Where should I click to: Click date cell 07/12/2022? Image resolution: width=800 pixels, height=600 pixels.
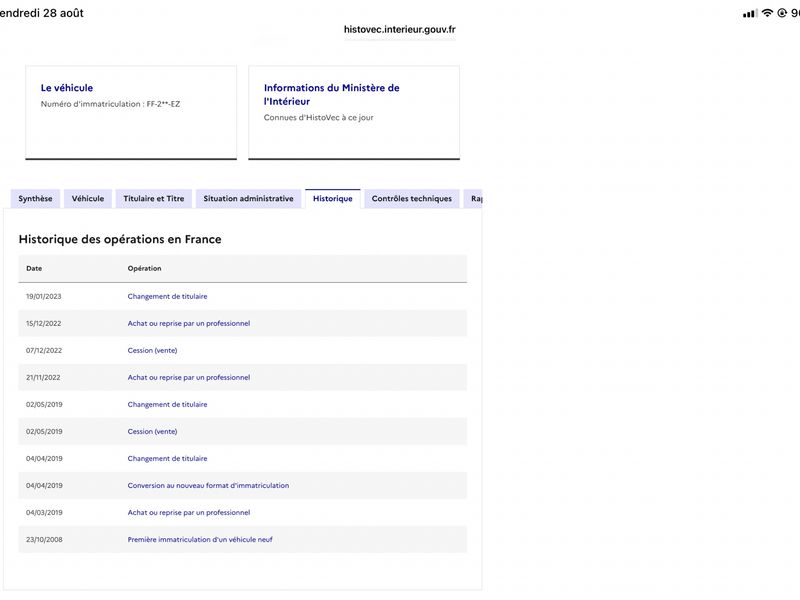point(44,351)
